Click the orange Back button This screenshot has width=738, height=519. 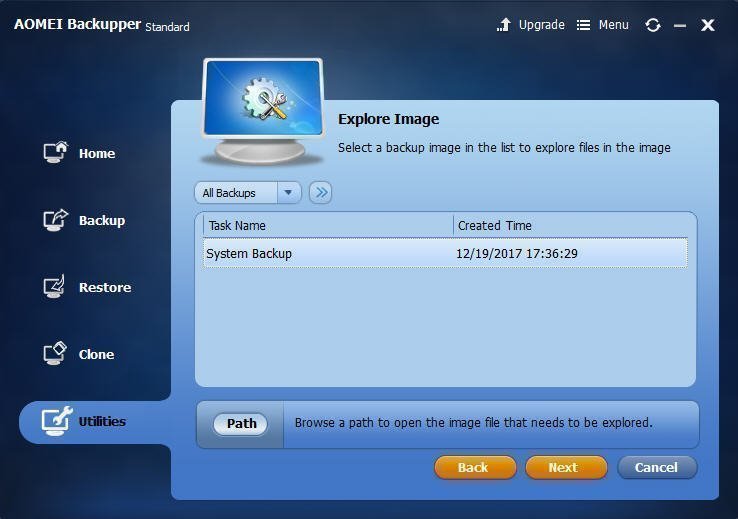coord(474,467)
